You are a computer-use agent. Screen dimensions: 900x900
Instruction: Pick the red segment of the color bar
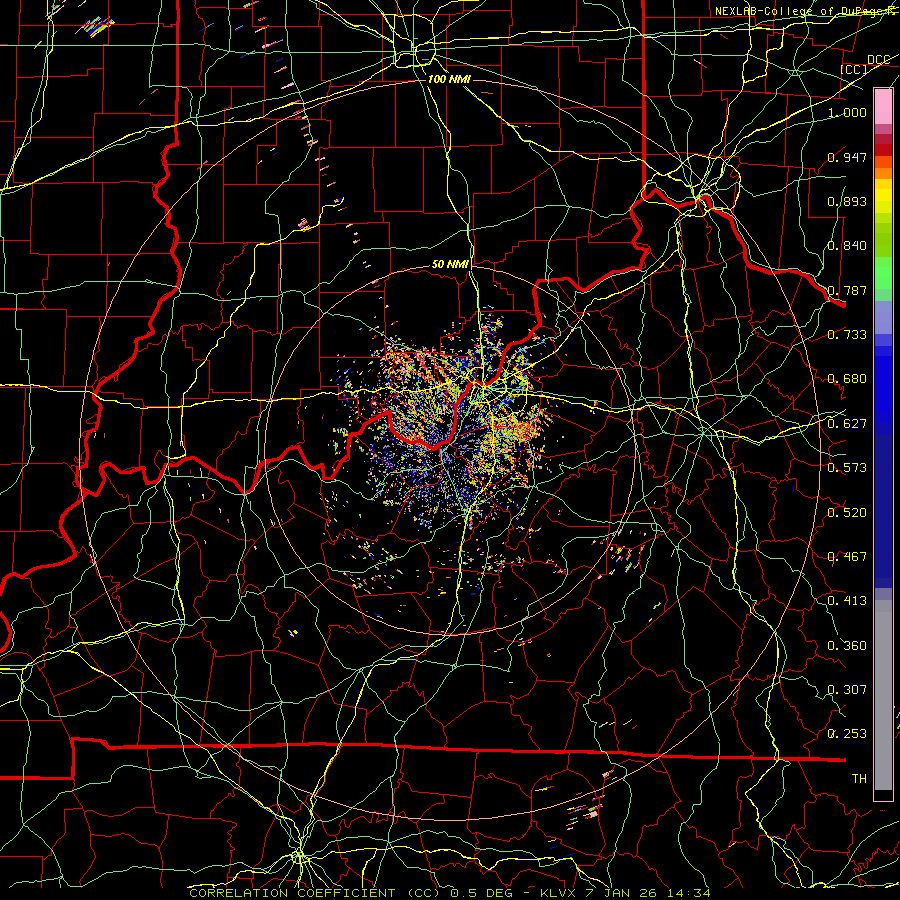pyautogui.click(x=883, y=149)
